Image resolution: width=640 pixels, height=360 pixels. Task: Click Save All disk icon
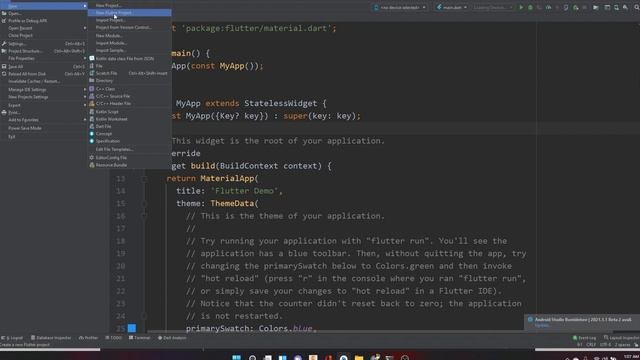point(4,67)
